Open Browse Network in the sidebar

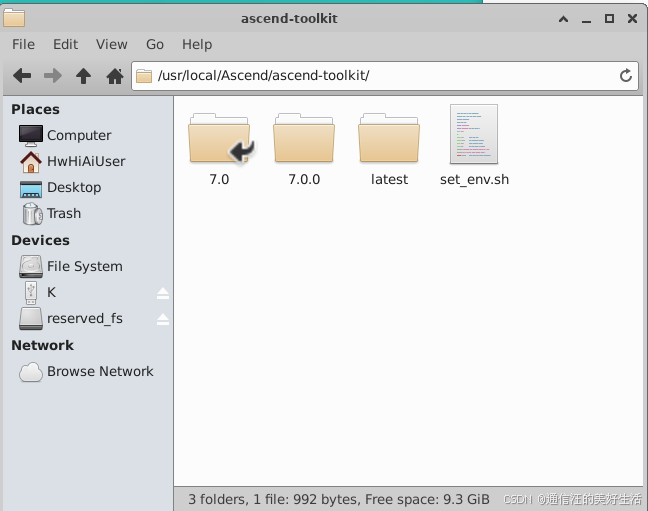tap(86, 372)
